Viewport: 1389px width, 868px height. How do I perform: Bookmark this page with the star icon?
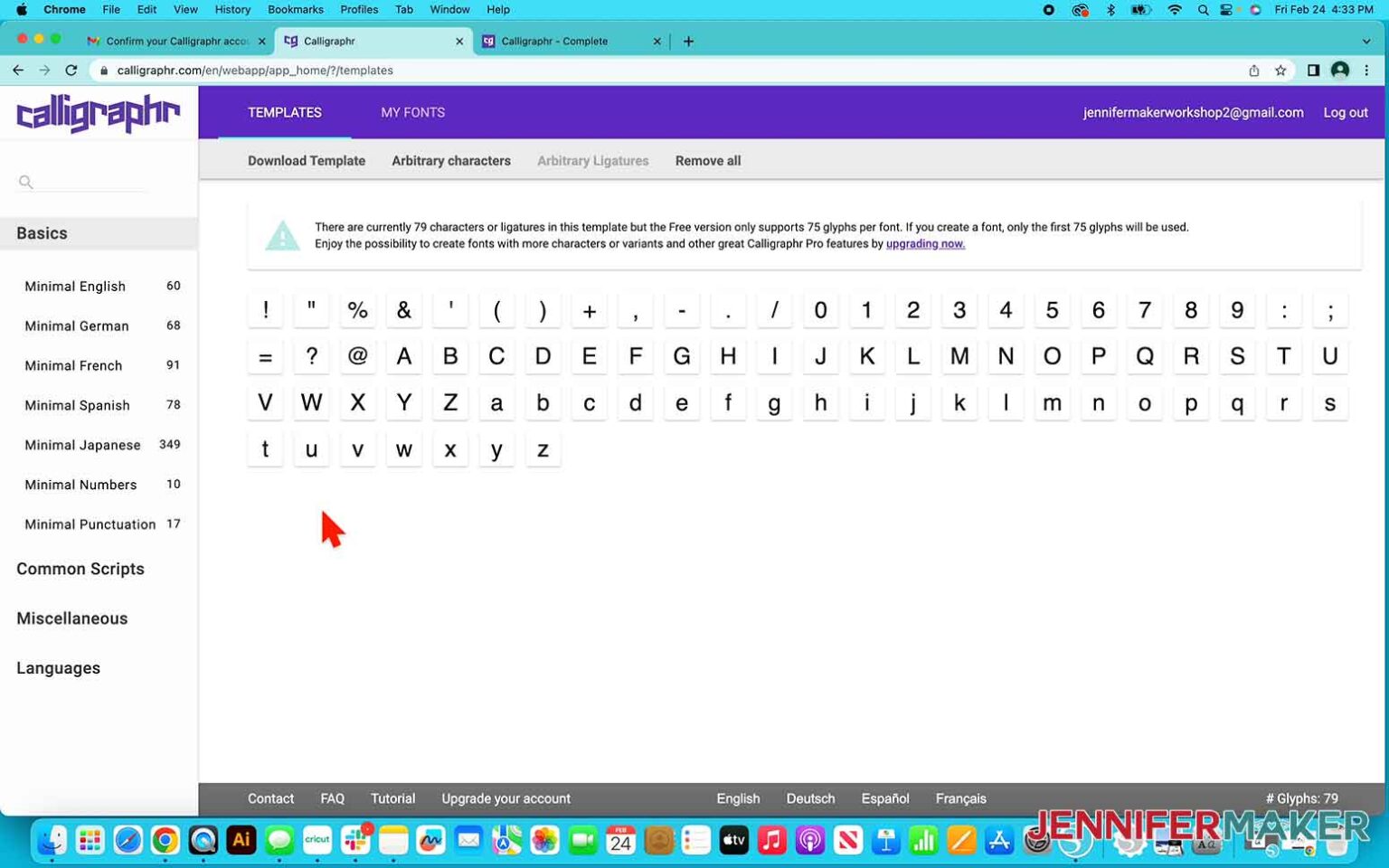pos(1280,70)
